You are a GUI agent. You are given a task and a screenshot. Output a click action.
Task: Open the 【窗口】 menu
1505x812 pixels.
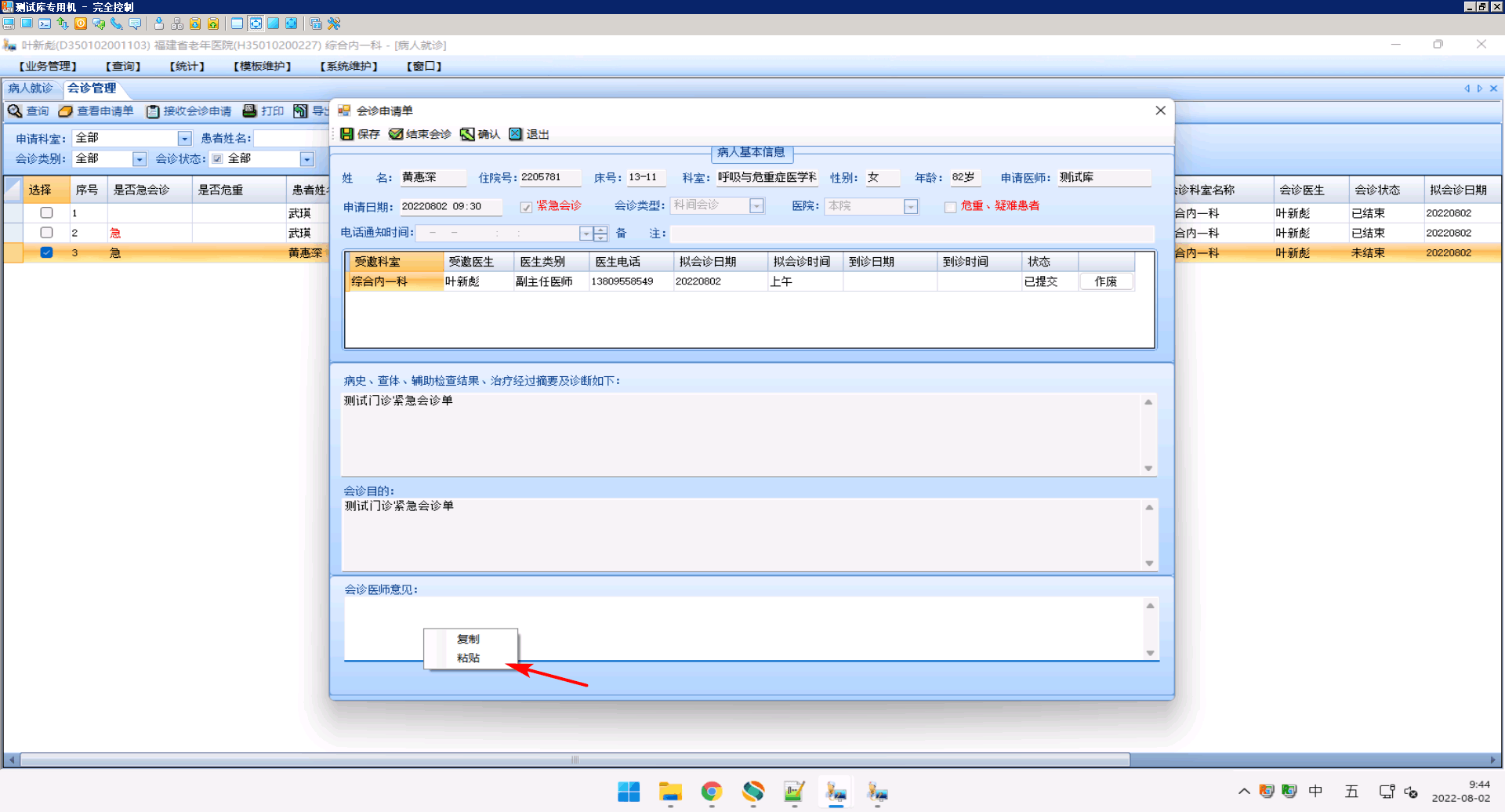coord(424,66)
